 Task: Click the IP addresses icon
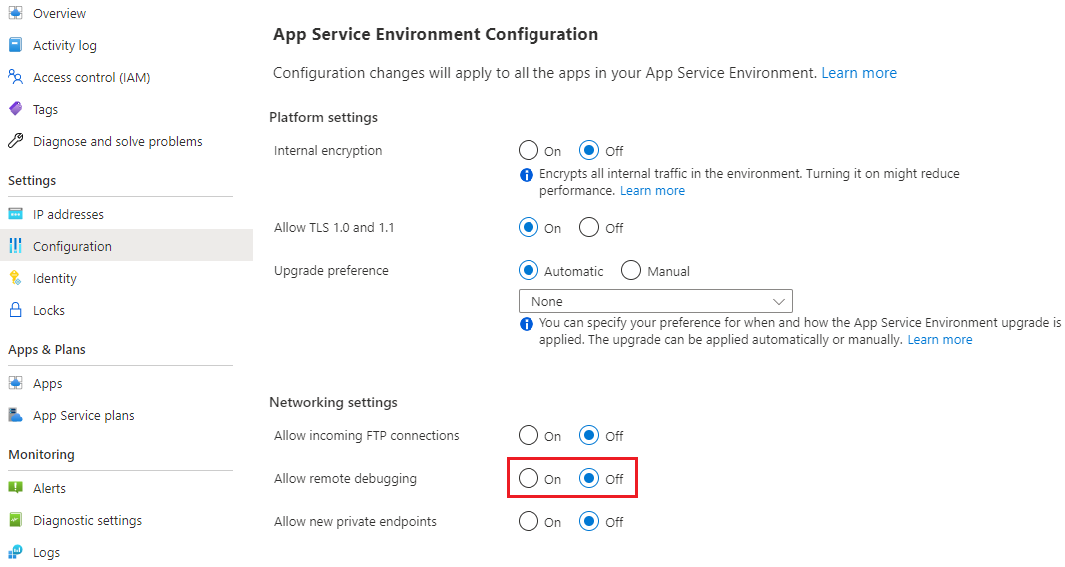click(x=15, y=214)
